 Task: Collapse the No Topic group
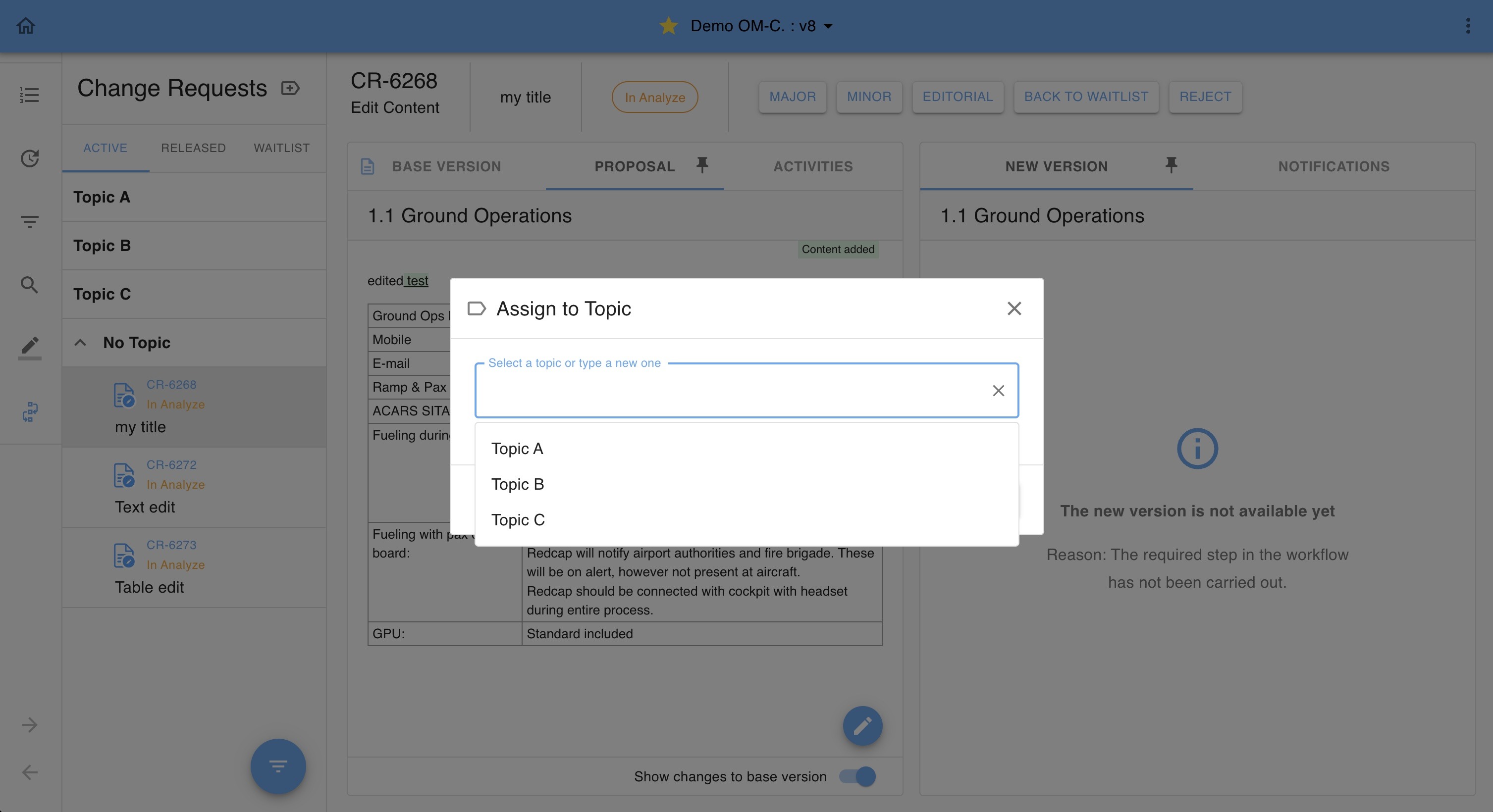pos(81,342)
